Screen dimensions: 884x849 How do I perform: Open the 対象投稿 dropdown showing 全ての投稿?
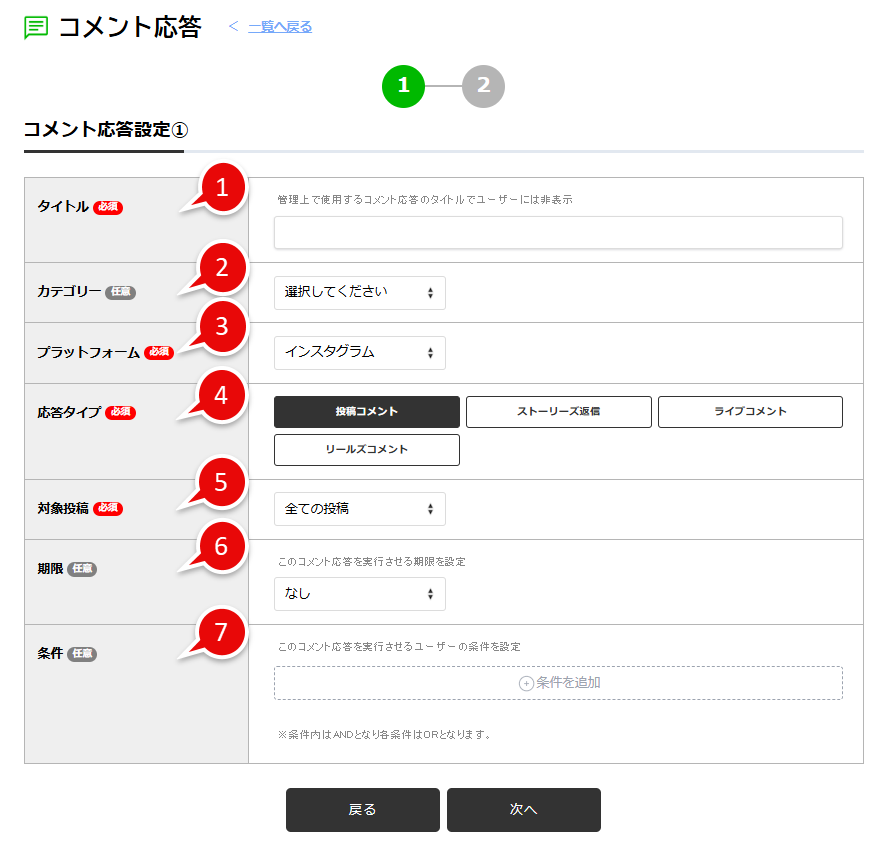(x=359, y=508)
